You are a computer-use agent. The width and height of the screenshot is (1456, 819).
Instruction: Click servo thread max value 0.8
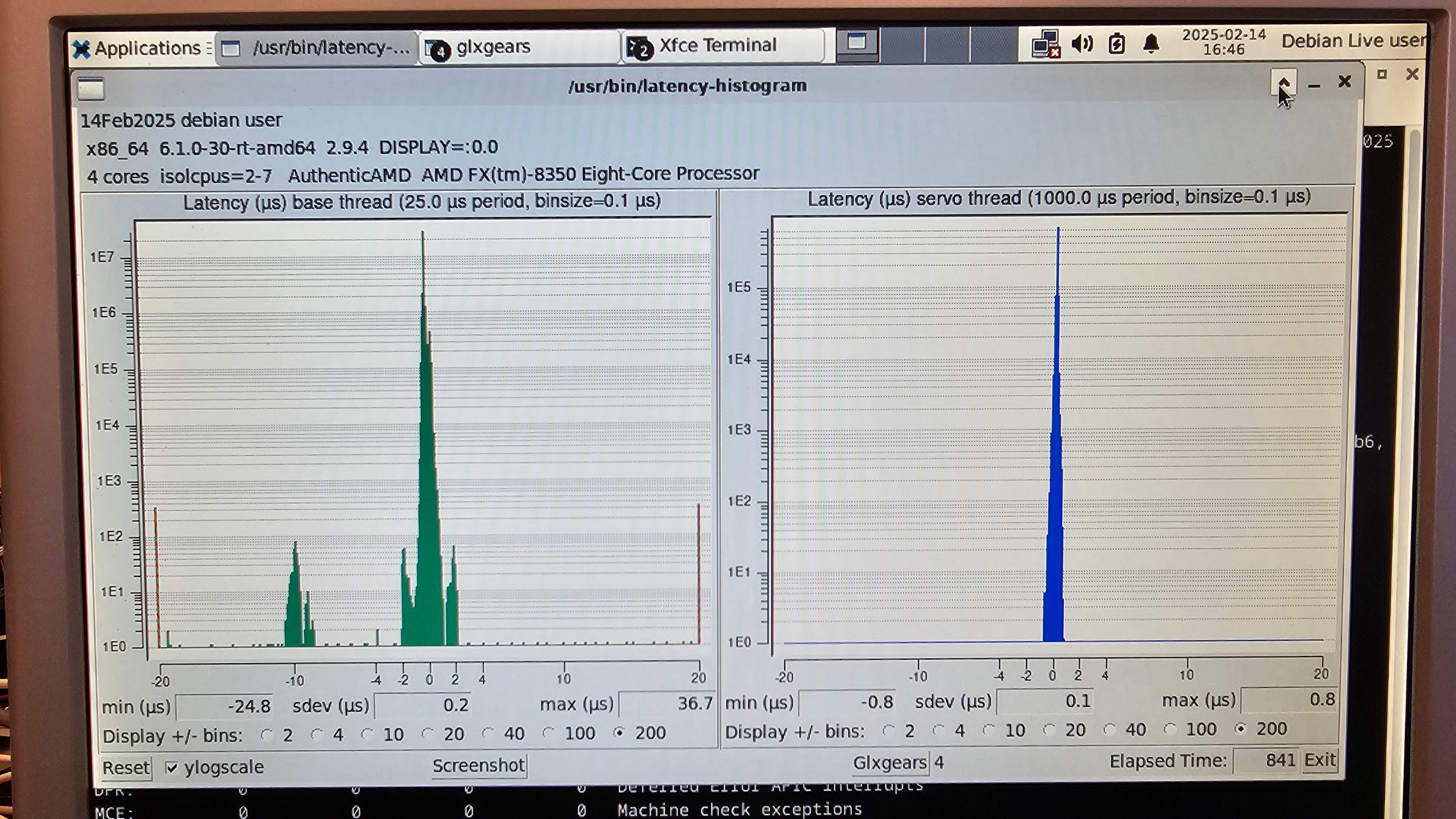[x=1289, y=699]
